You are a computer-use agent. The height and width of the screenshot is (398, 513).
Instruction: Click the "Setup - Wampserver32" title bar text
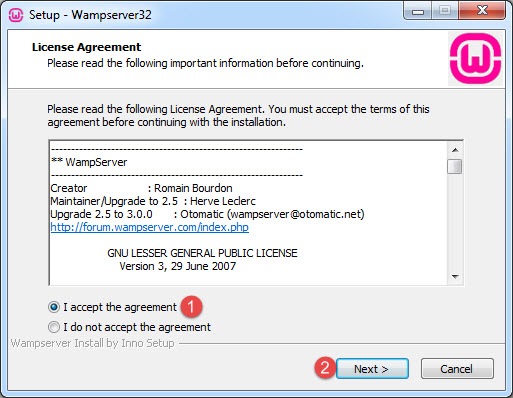90,15
